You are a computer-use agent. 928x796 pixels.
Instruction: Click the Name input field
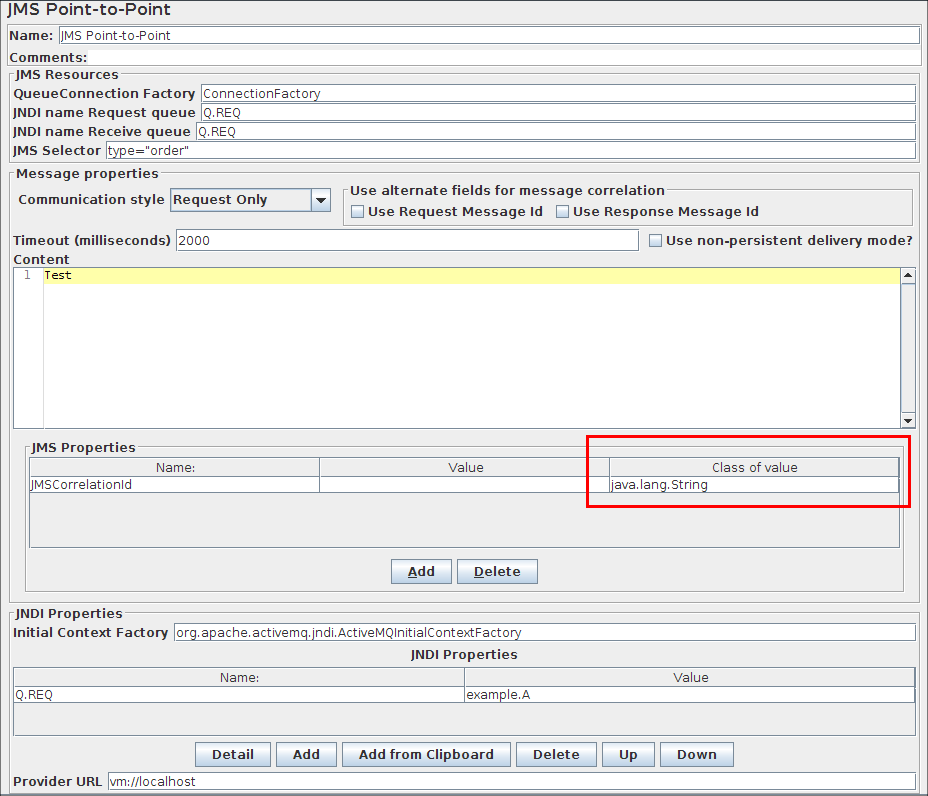coord(495,35)
